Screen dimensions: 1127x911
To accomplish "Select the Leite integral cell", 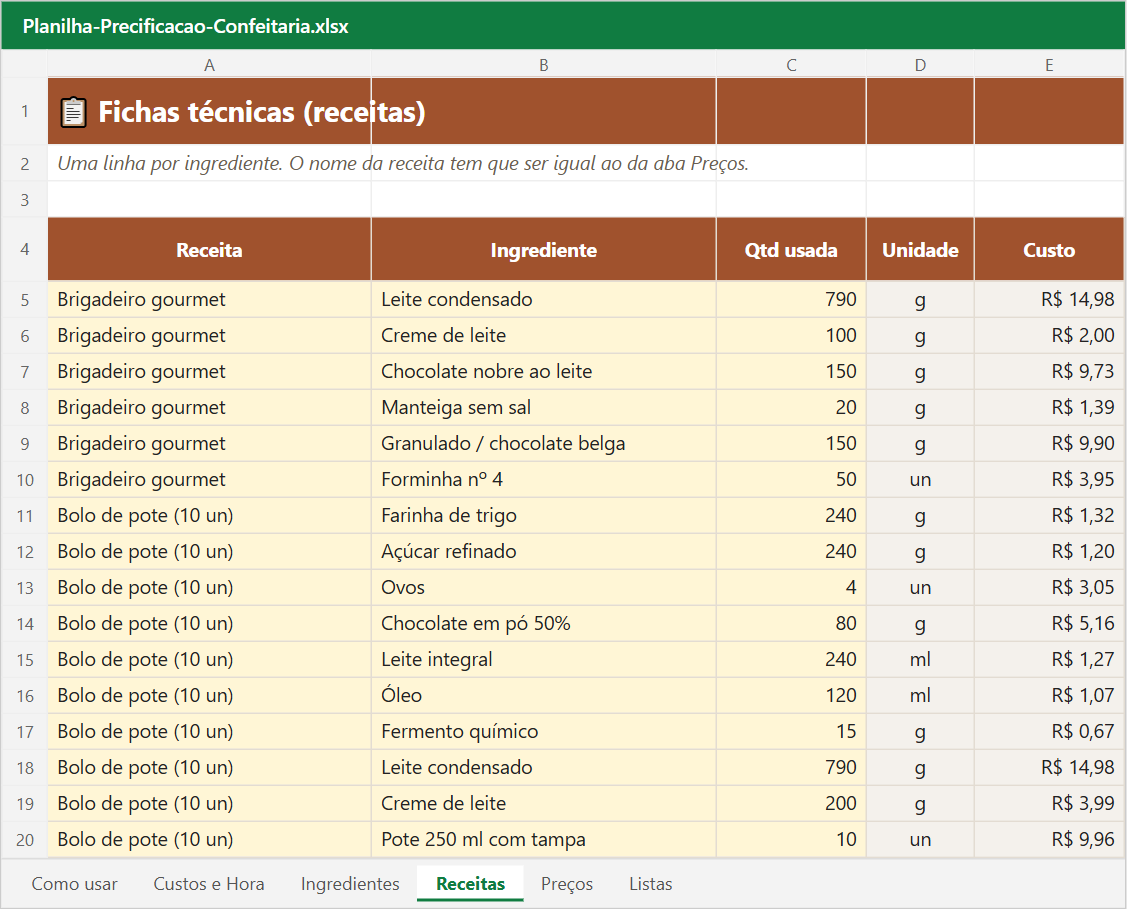I will (x=543, y=659).
